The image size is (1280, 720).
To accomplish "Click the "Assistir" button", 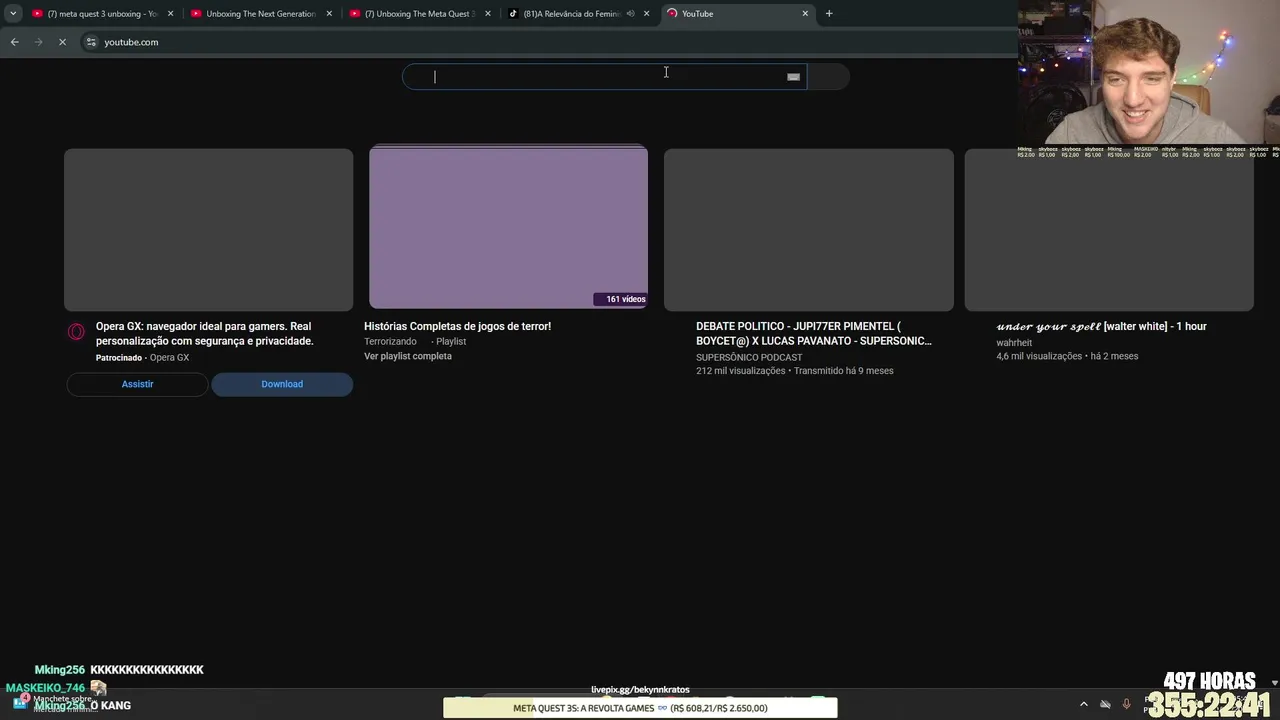I will point(137,384).
